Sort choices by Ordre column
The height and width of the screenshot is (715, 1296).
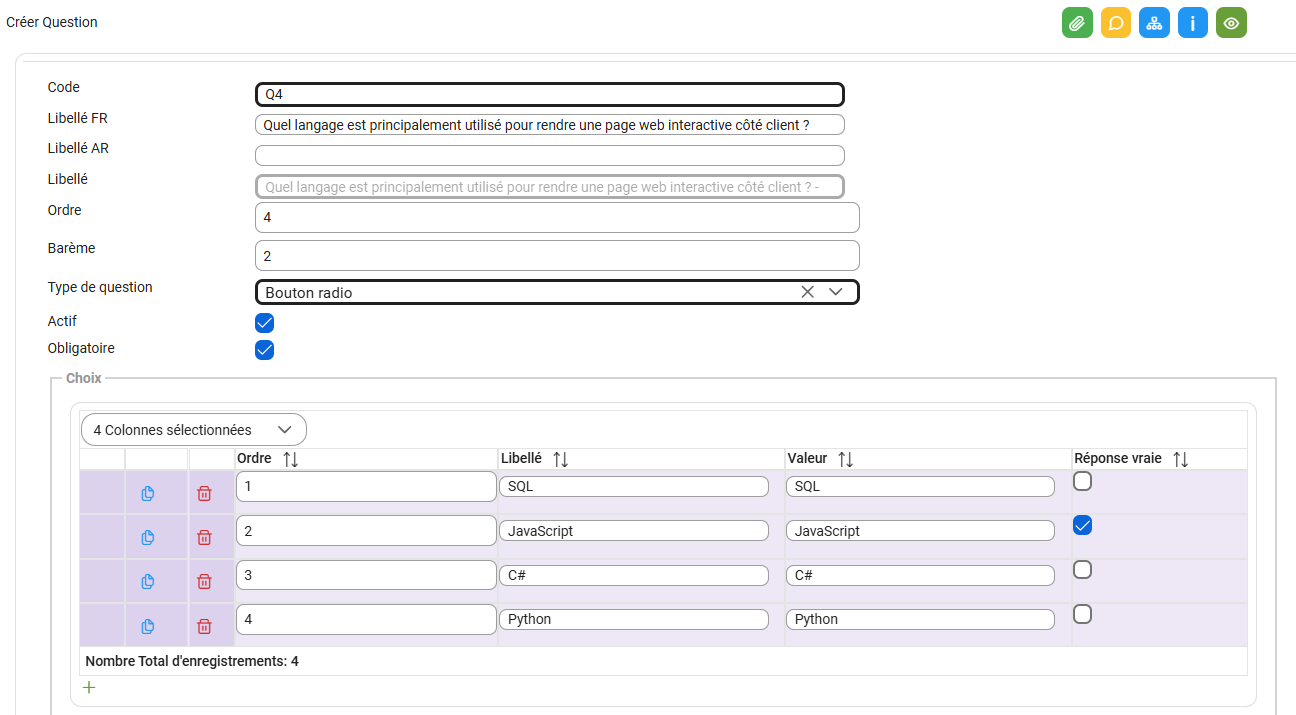[x=291, y=459]
